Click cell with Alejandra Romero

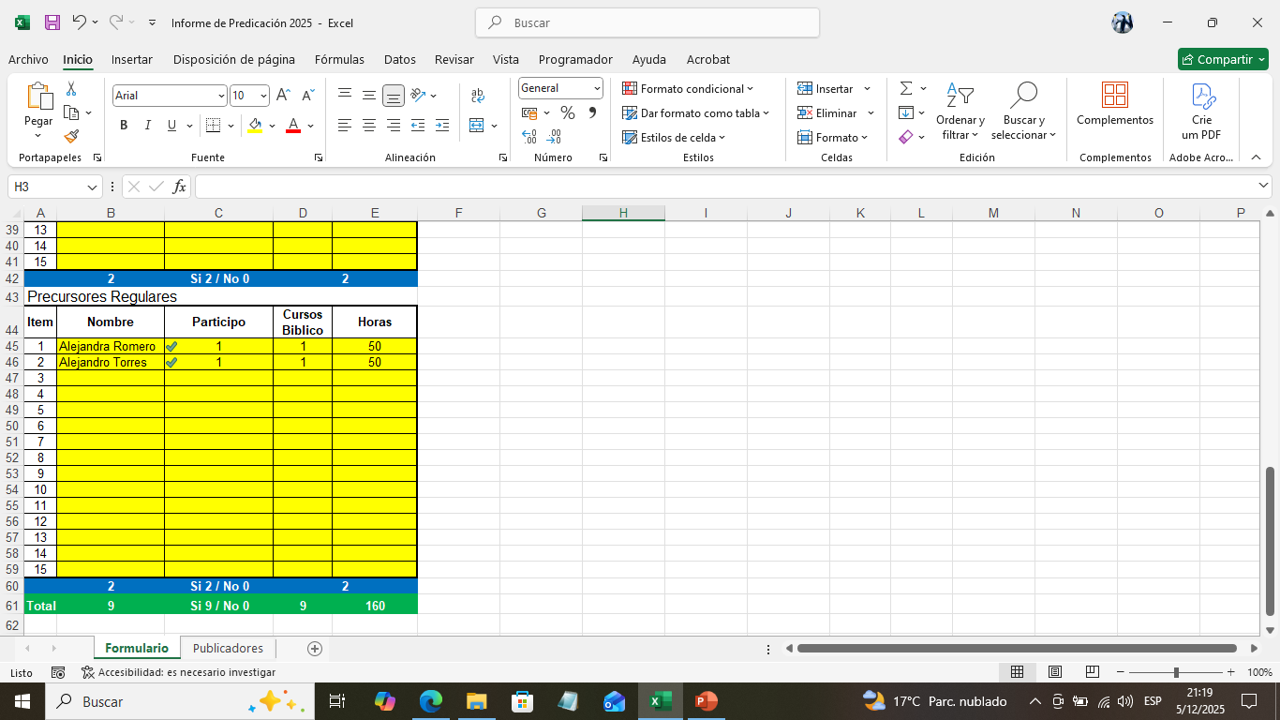point(110,346)
